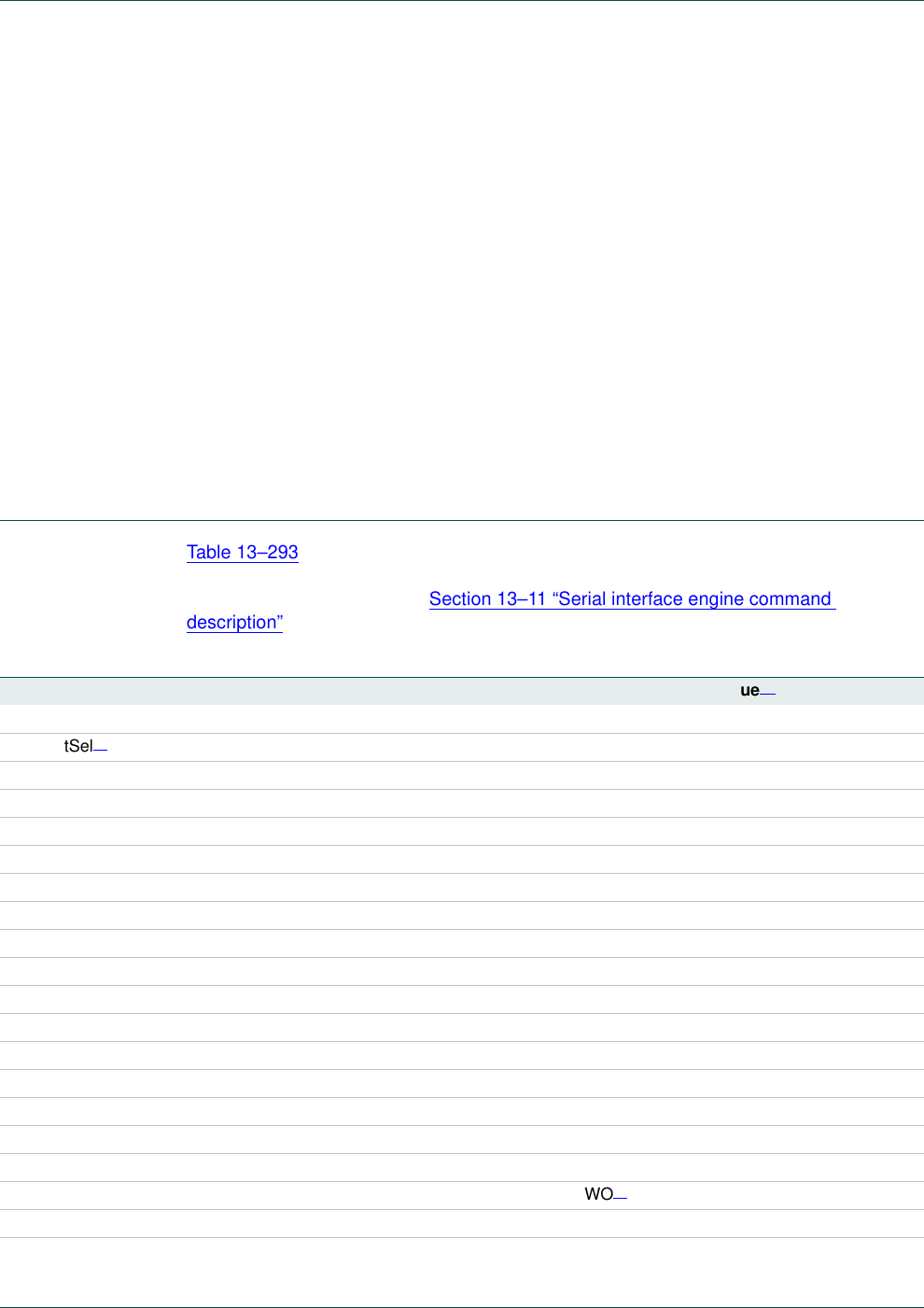This screenshot has height=1308, width=924.
Task: Click the footnote marker after "ue"
Action: [768, 695]
